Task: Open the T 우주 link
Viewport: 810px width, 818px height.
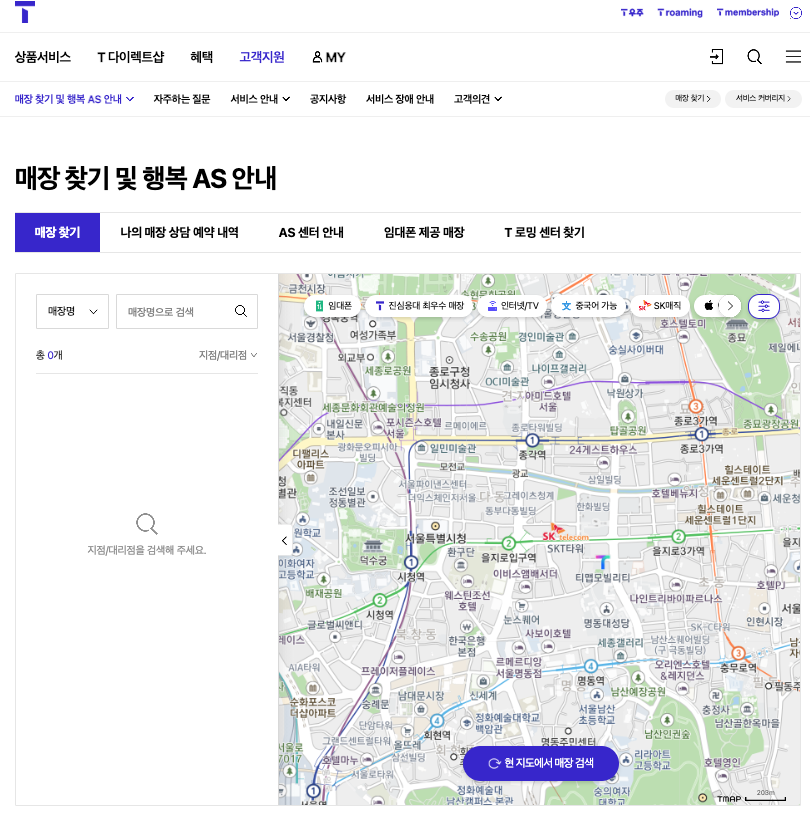Action: coord(632,13)
